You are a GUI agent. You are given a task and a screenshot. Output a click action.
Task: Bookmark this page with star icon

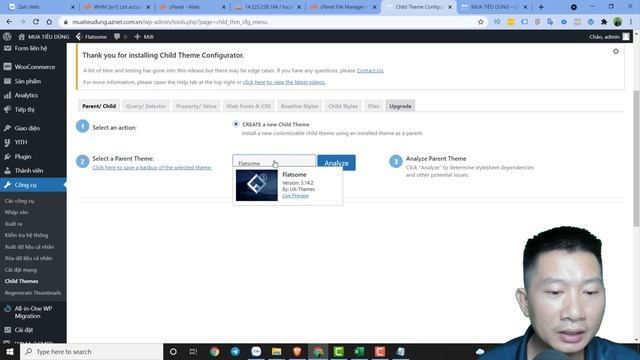point(481,22)
